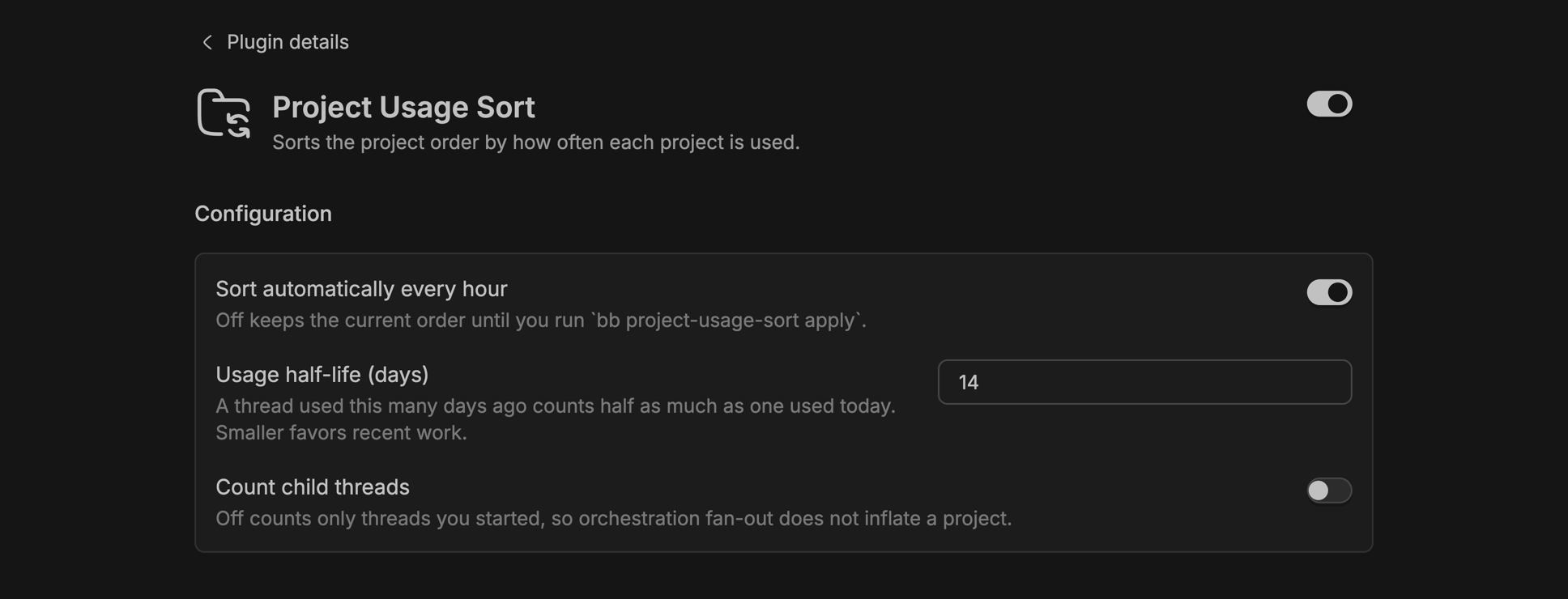Screen dimensions: 1568x599
Task: Click the 'Sort automatically every hour' label
Action: pyautogui.click(x=361, y=289)
